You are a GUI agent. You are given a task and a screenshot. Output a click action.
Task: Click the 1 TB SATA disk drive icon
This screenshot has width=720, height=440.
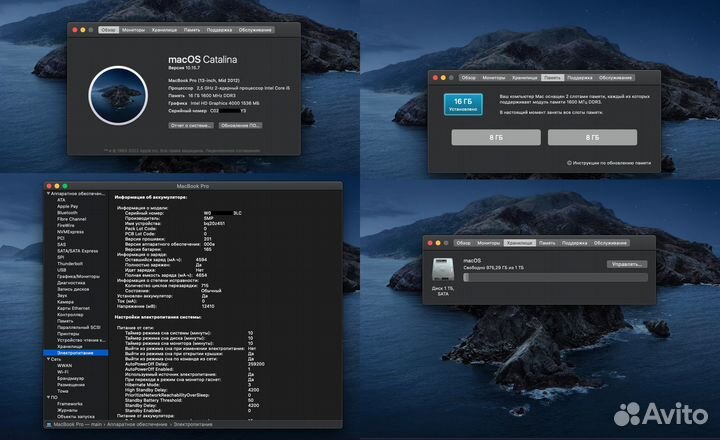[x=443, y=270]
